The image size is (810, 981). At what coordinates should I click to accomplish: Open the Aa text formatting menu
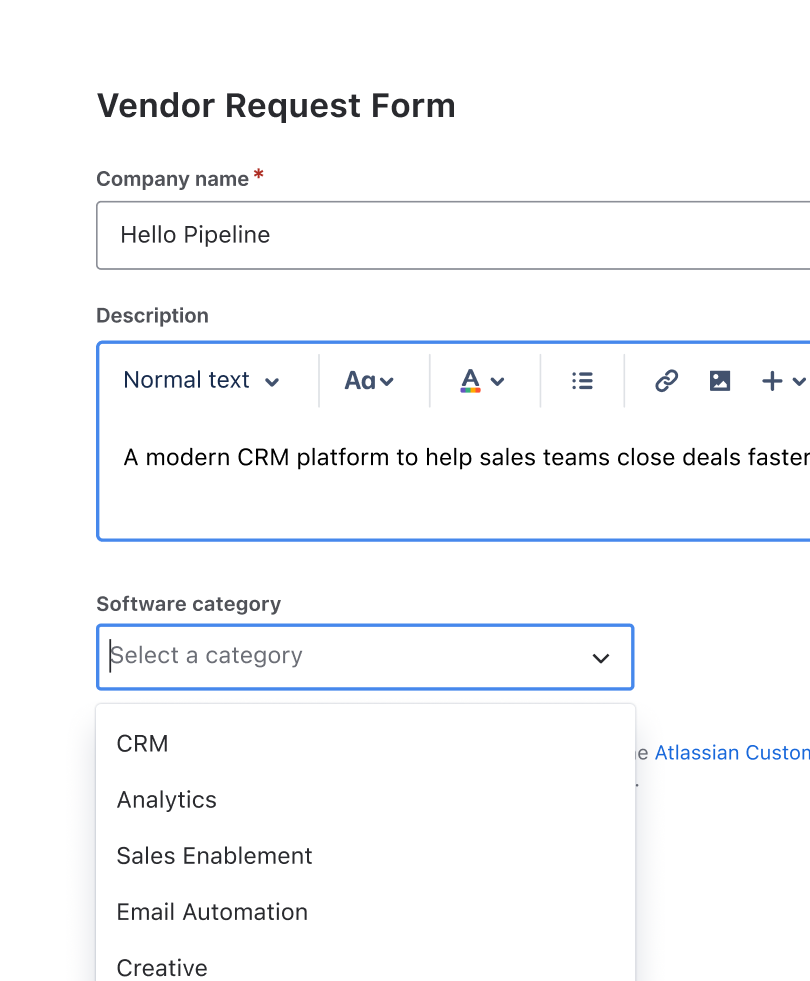(x=369, y=381)
